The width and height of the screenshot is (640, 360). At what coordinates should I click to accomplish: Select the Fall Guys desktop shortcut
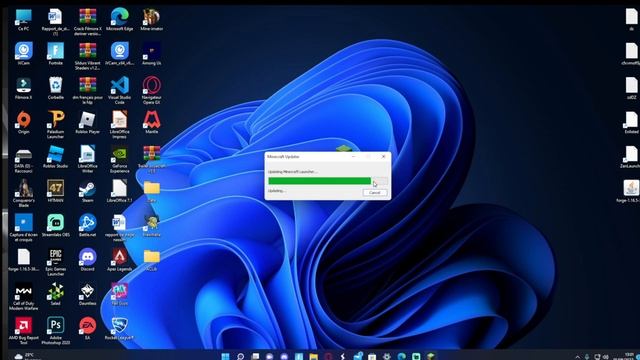(120, 294)
